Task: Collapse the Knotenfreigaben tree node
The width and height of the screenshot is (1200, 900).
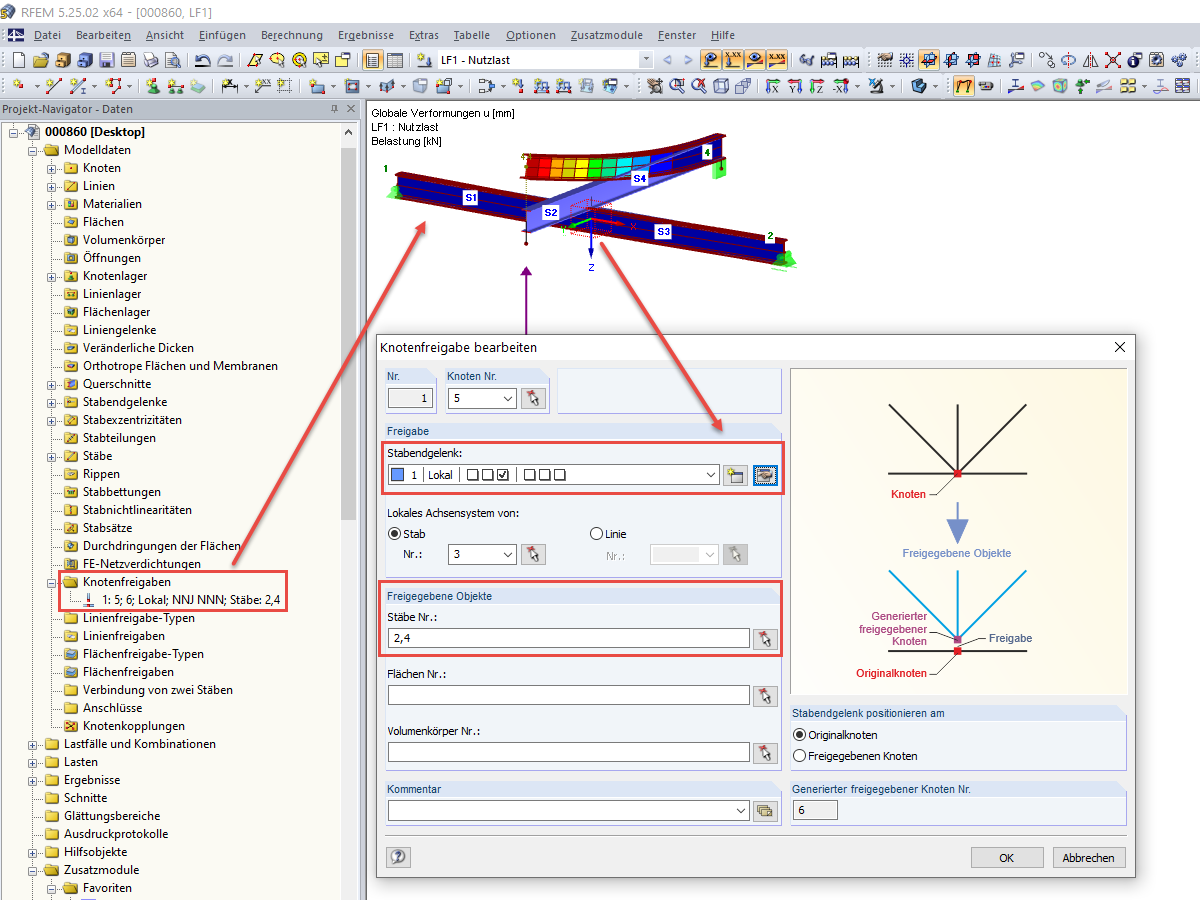Action: pyautogui.click(x=52, y=582)
